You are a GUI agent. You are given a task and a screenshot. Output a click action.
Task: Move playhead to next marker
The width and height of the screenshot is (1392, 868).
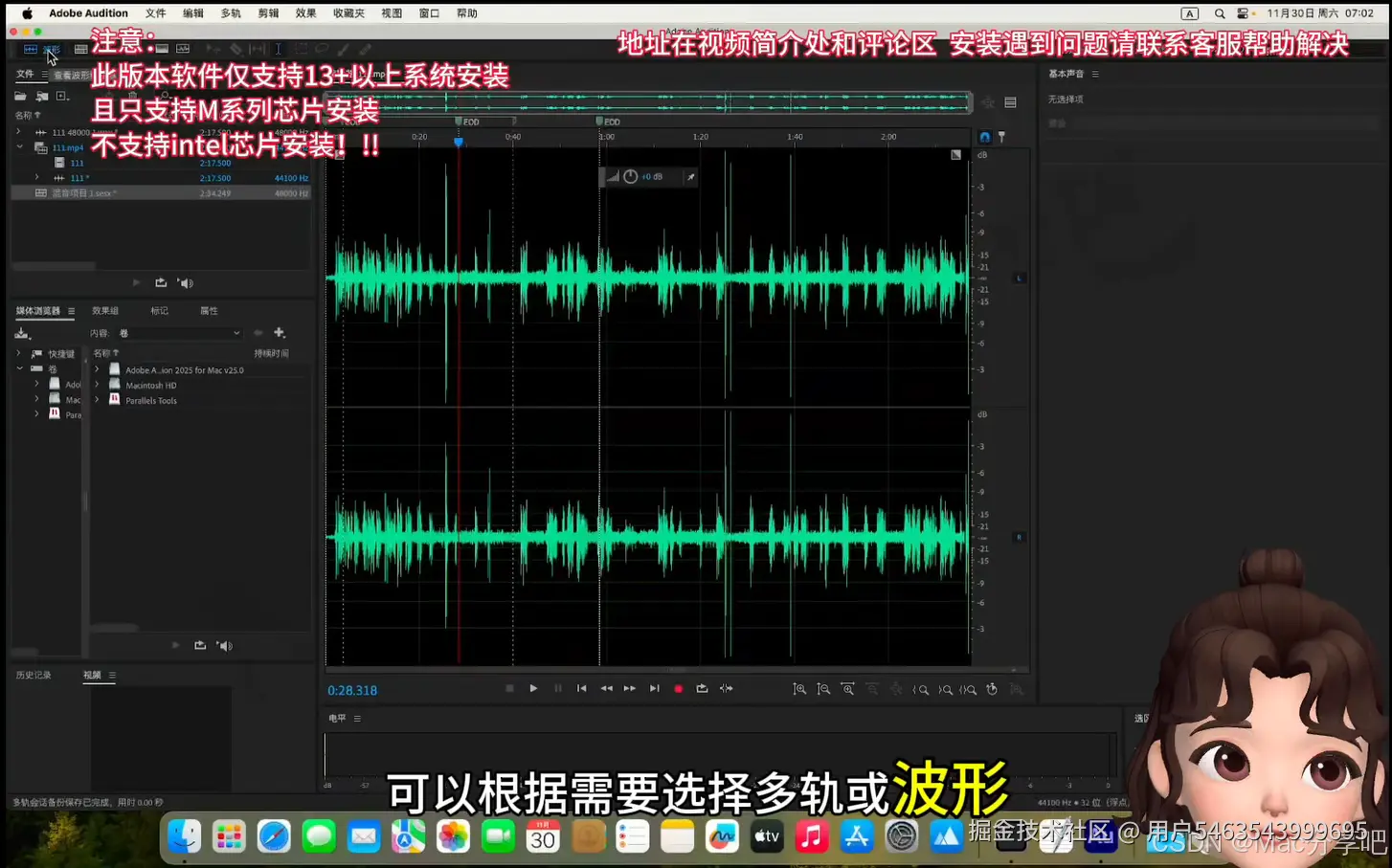(655, 689)
